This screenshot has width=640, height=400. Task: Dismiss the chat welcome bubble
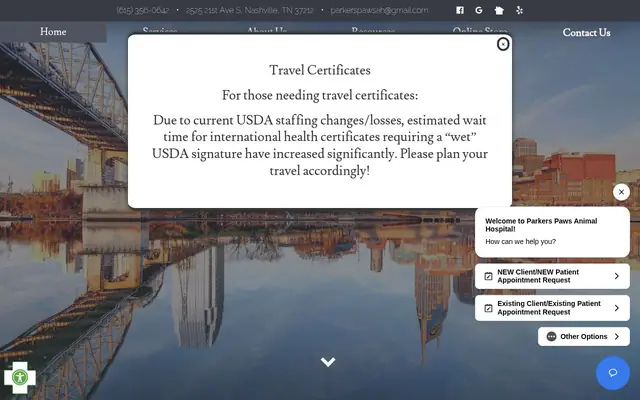pos(621,192)
